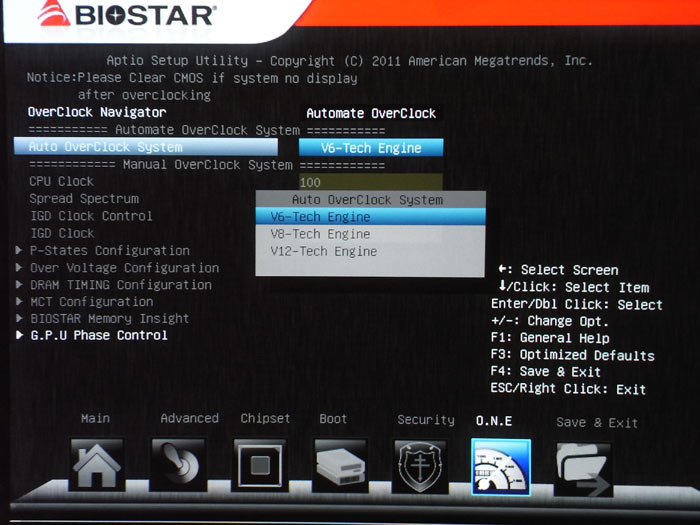
Task: Click the Manual OverClock System section header
Action: (207, 165)
